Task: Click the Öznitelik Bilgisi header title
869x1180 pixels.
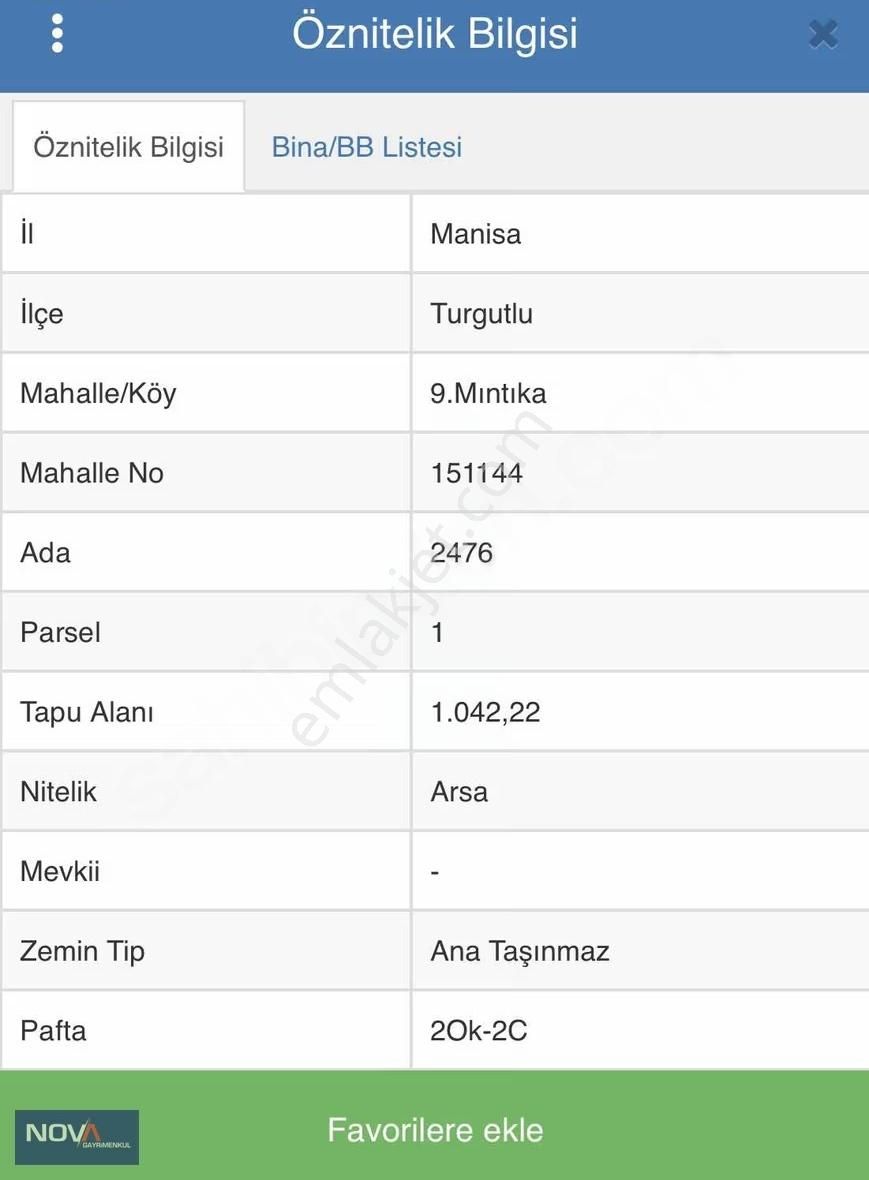Action: [x=435, y=34]
